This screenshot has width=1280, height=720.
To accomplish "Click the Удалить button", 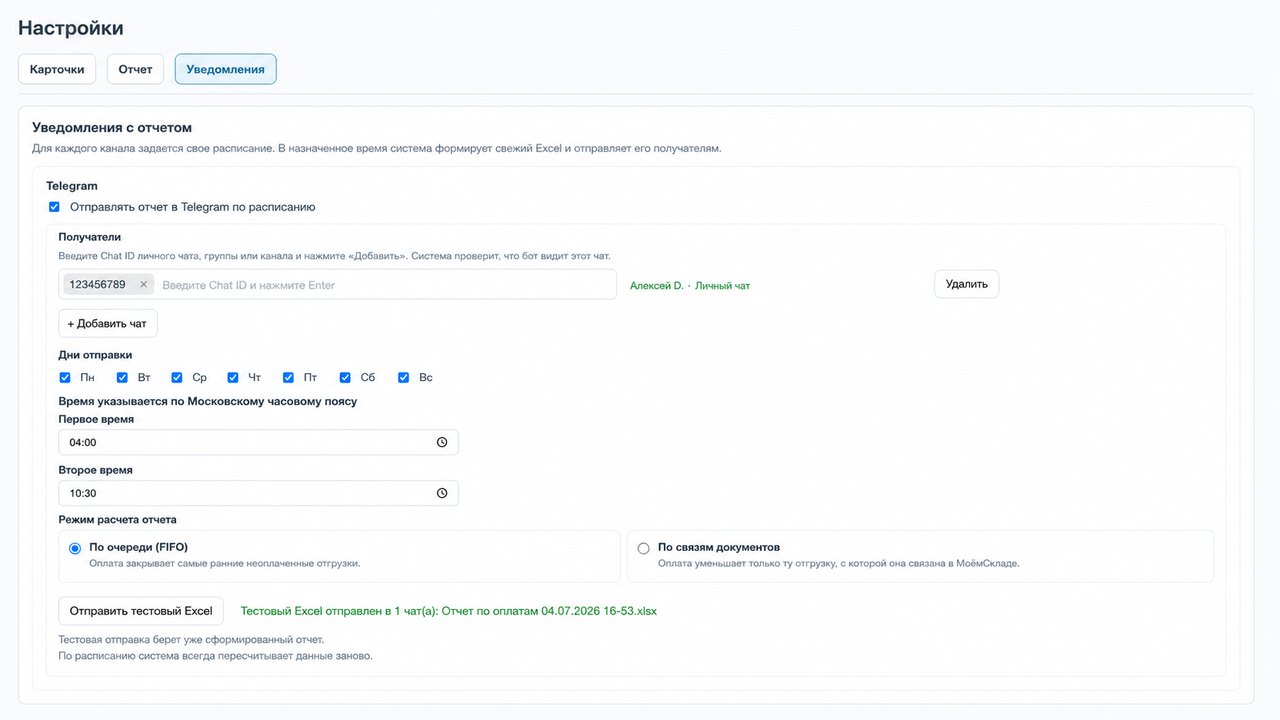I will tap(966, 284).
